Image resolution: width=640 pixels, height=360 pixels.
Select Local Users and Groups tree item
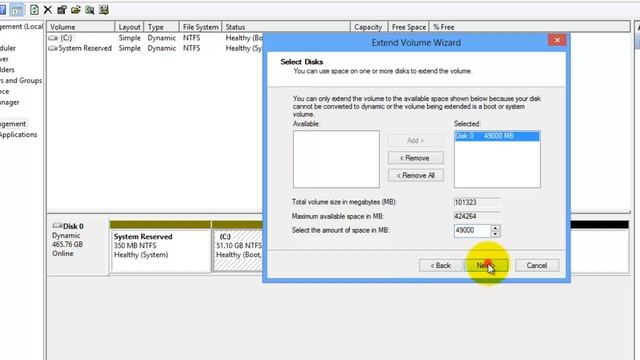[21, 80]
